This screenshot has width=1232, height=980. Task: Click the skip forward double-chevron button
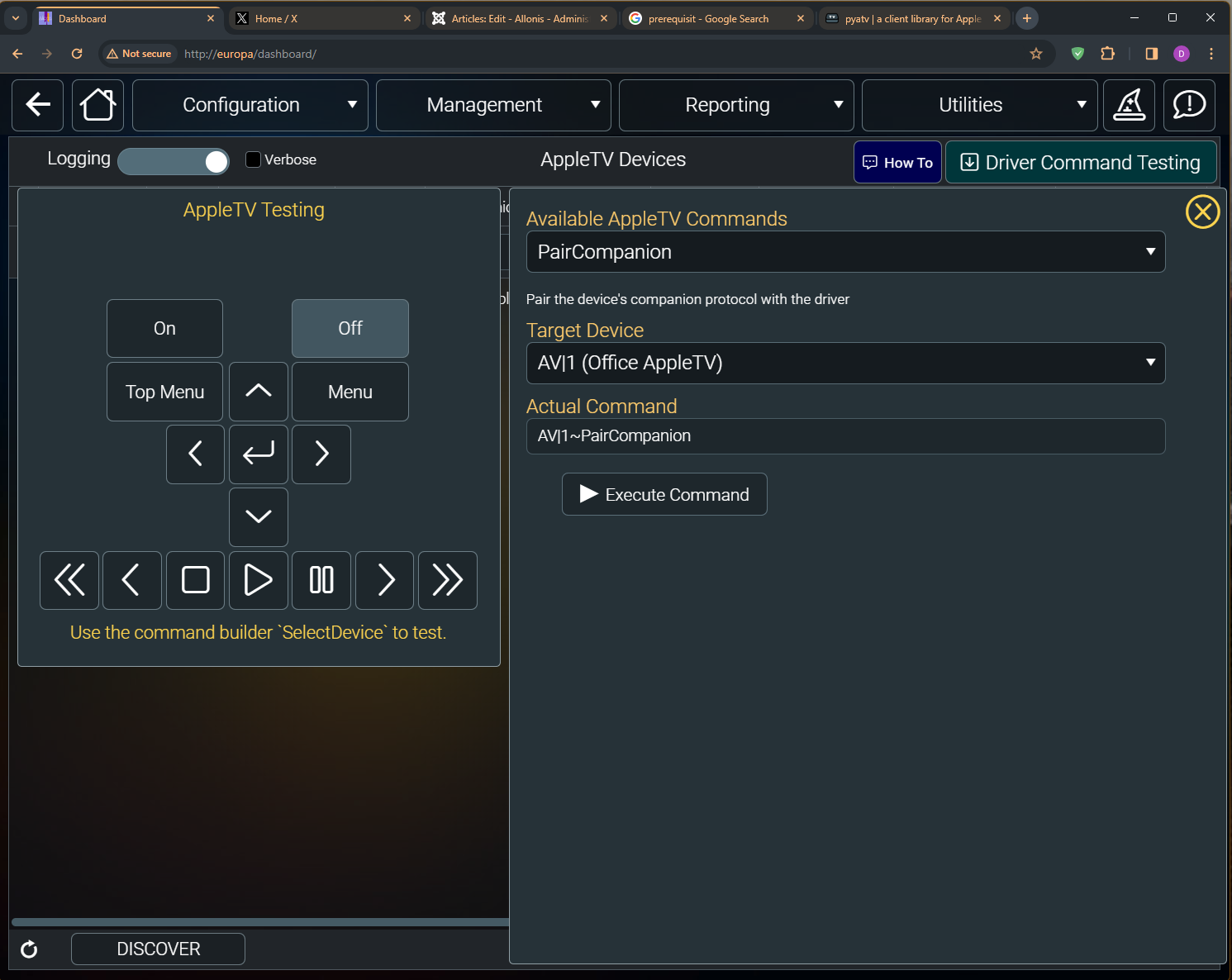(448, 580)
